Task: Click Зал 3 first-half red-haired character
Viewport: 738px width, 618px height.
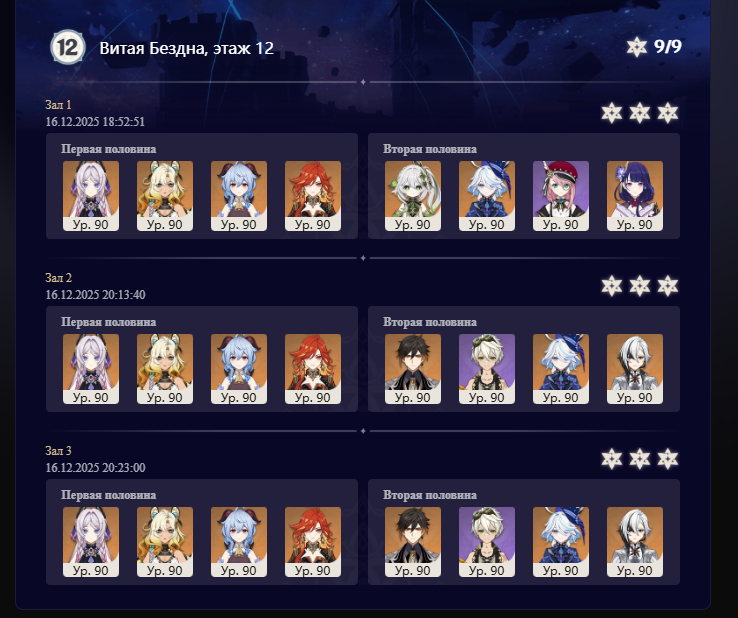Action: [313, 542]
